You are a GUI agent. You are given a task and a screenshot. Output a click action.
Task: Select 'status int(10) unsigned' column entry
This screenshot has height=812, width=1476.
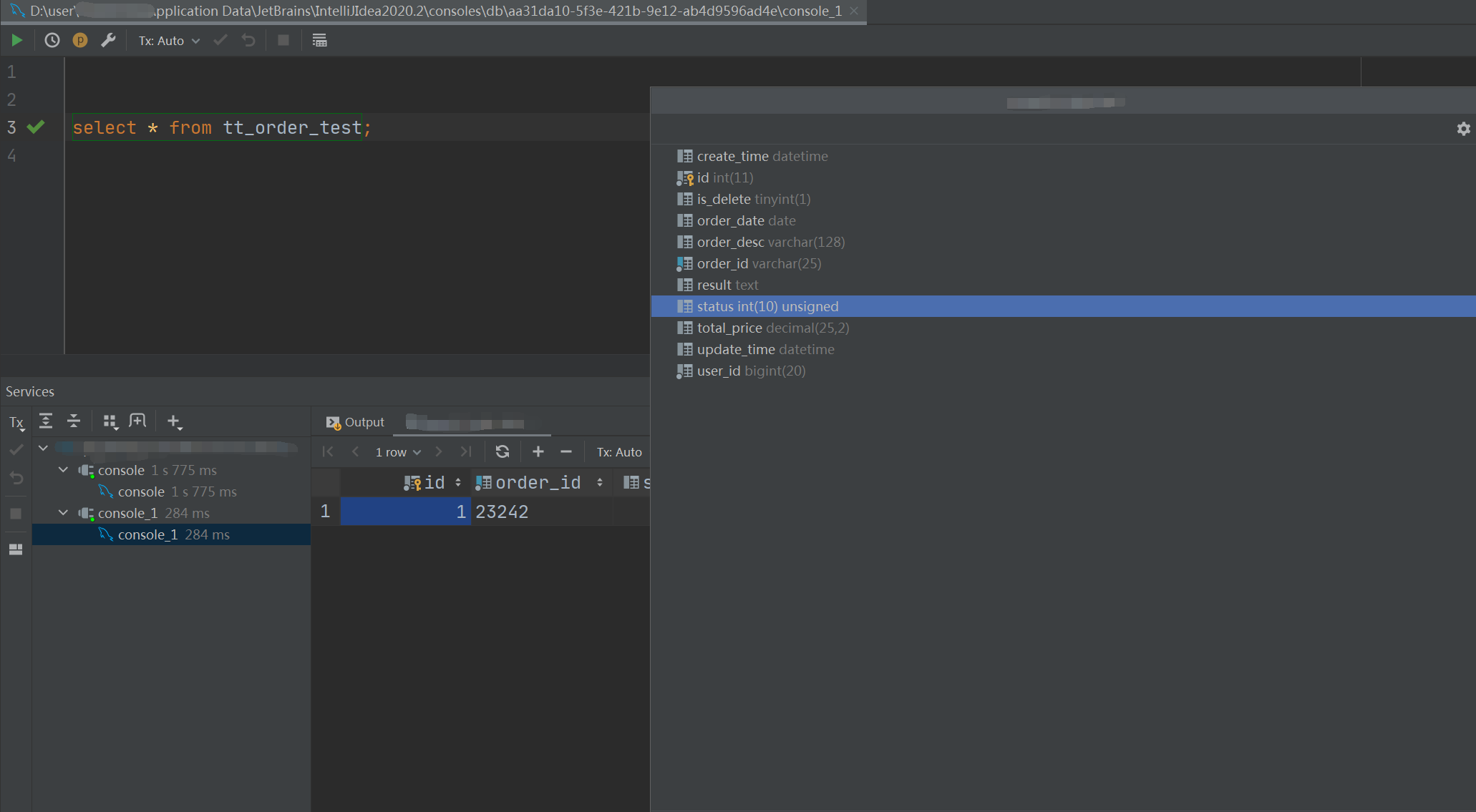(x=767, y=306)
